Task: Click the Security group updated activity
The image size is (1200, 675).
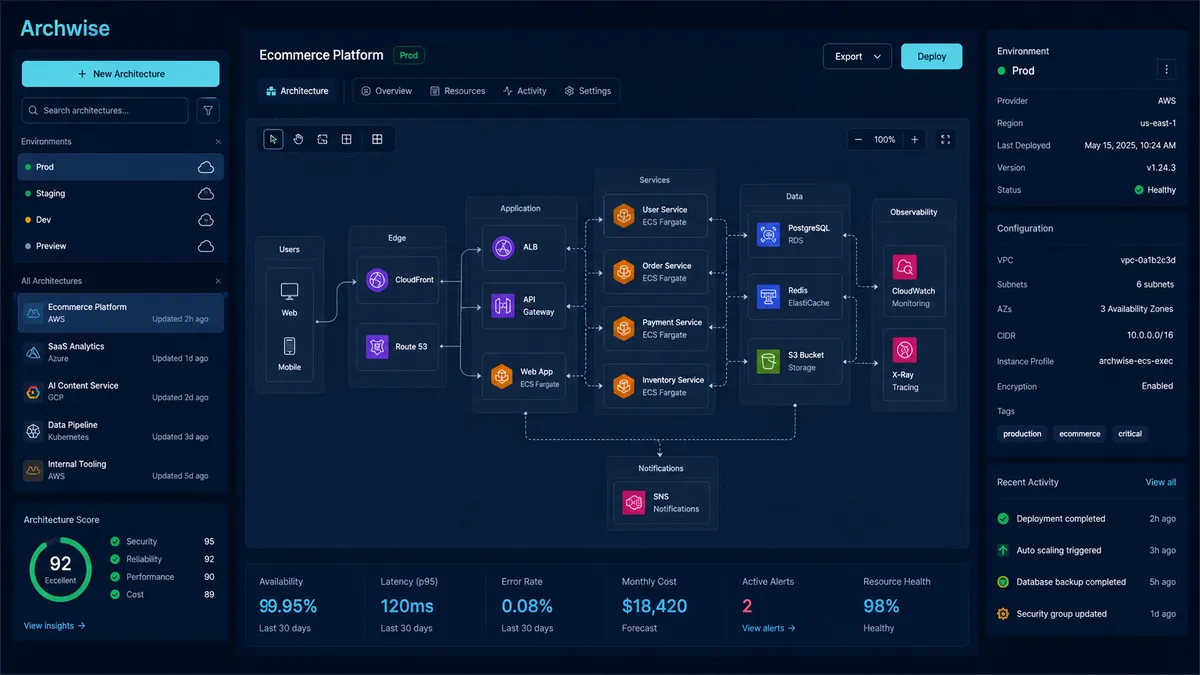Action: click(1086, 614)
